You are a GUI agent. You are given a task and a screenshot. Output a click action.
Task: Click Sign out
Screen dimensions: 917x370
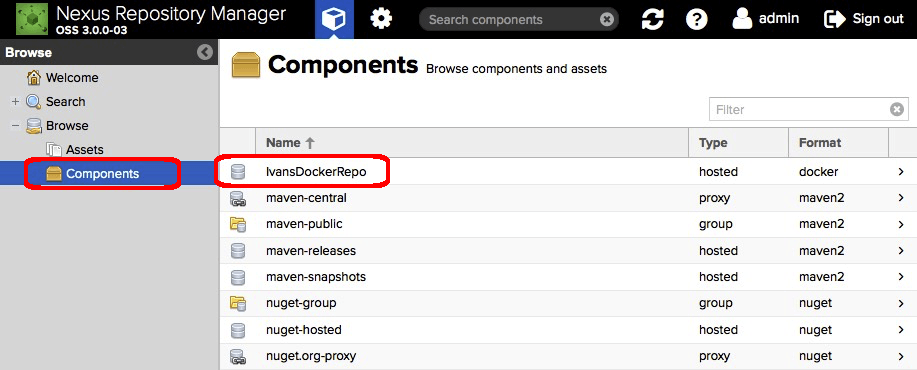point(864,19)
